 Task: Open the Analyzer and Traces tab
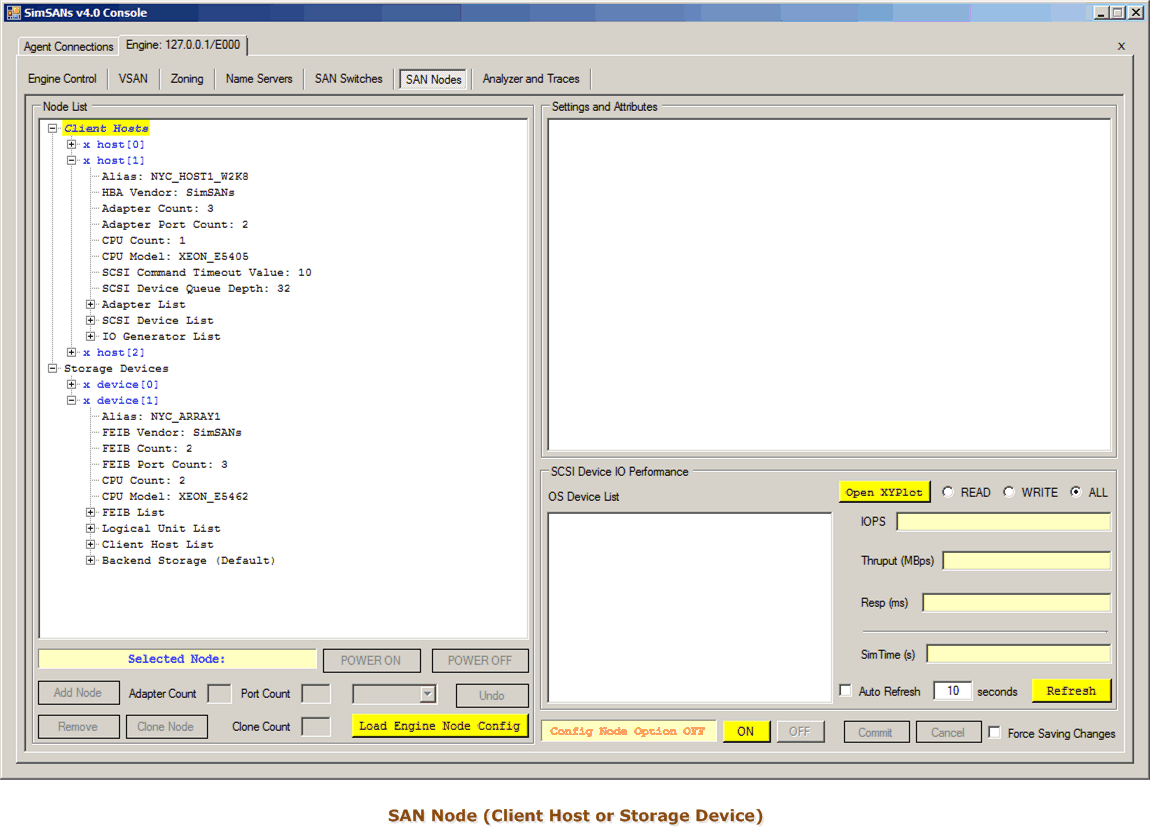pyautogui.click(x=530, y=79)
